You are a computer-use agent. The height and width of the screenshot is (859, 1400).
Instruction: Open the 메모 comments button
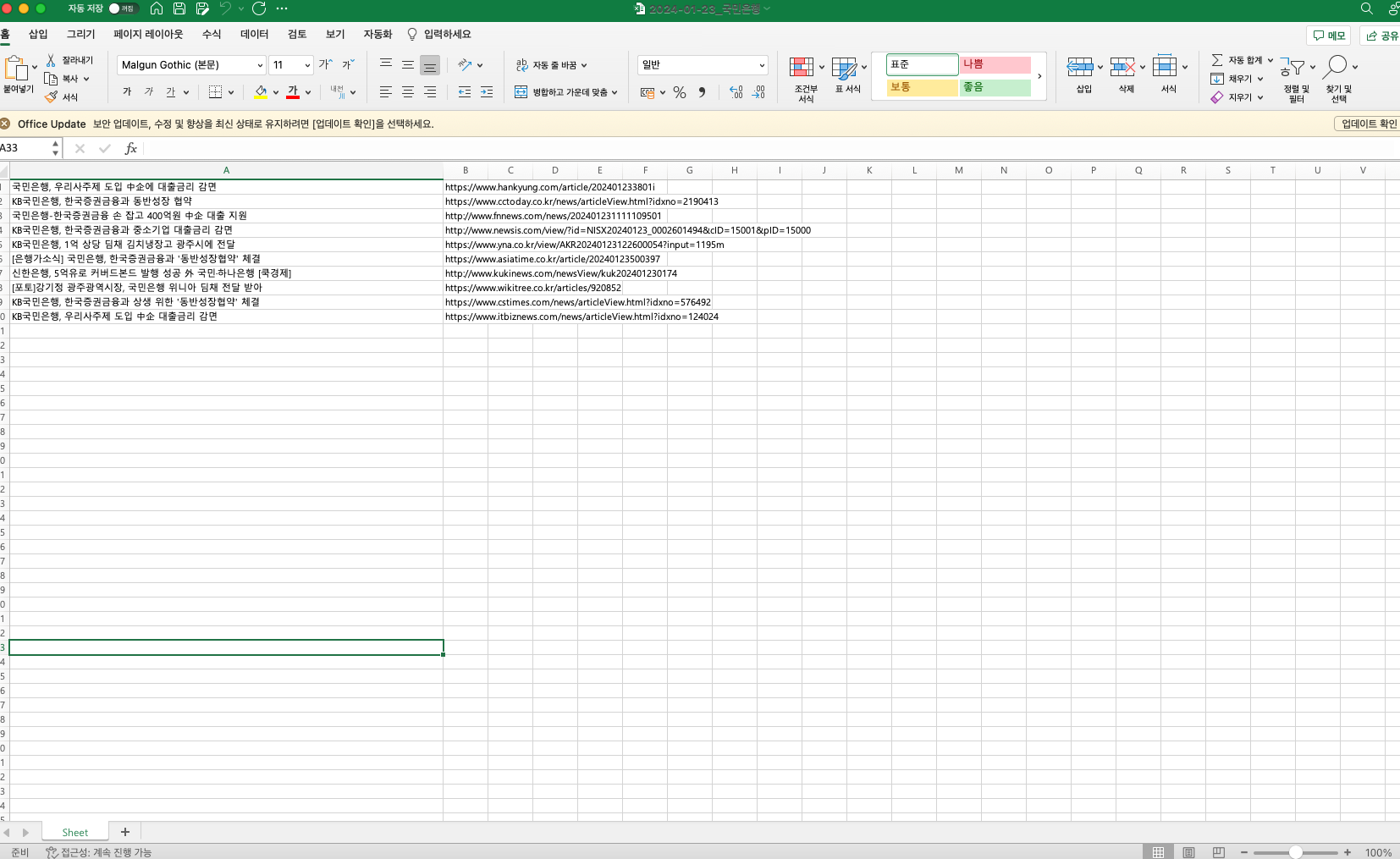pos(1329,36)
